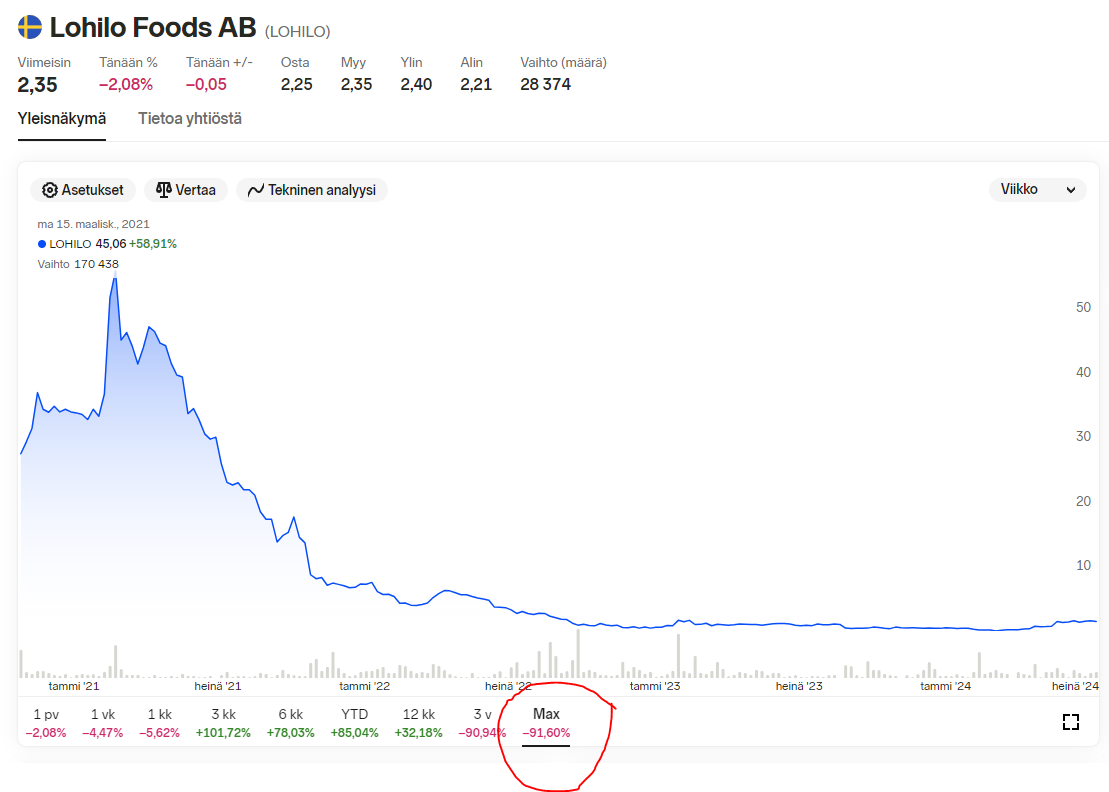Click the Myy price 2,35
The width and height of the screenshot is (1109, 792).
[356, 84]
